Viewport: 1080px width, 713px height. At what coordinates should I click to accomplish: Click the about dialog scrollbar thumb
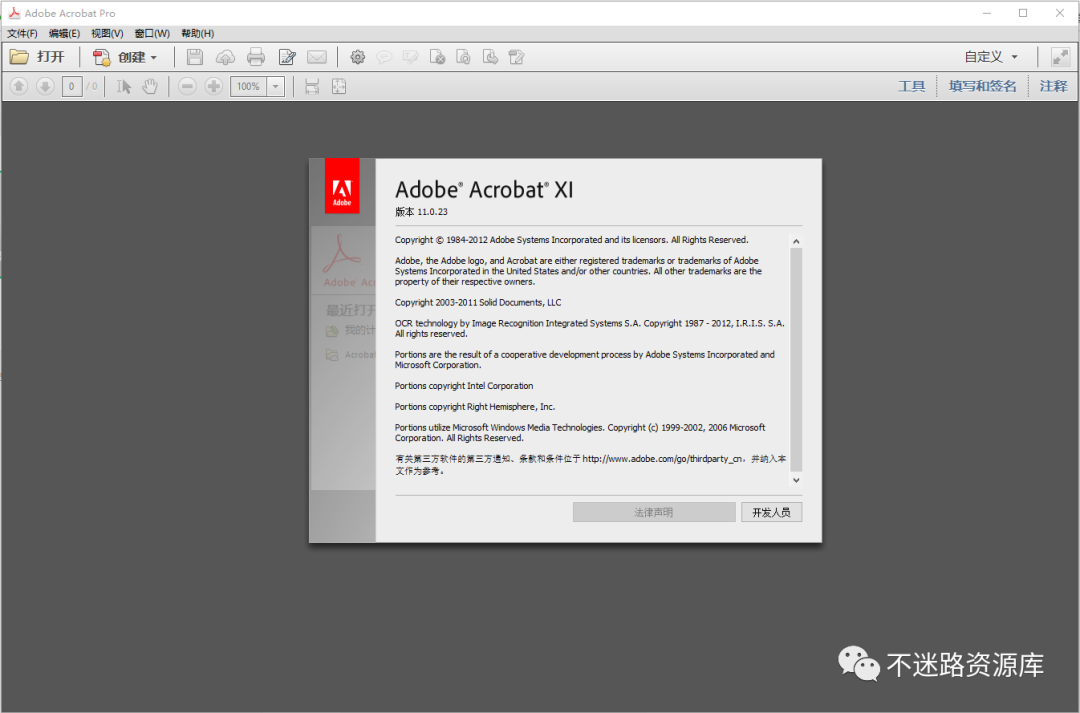(x=796, y=360)
